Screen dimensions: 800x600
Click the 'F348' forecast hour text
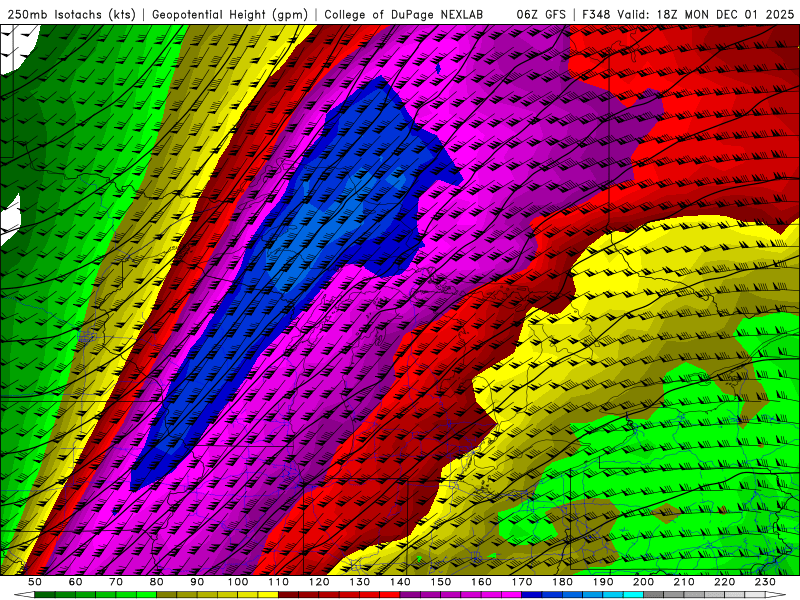point(596,15)
